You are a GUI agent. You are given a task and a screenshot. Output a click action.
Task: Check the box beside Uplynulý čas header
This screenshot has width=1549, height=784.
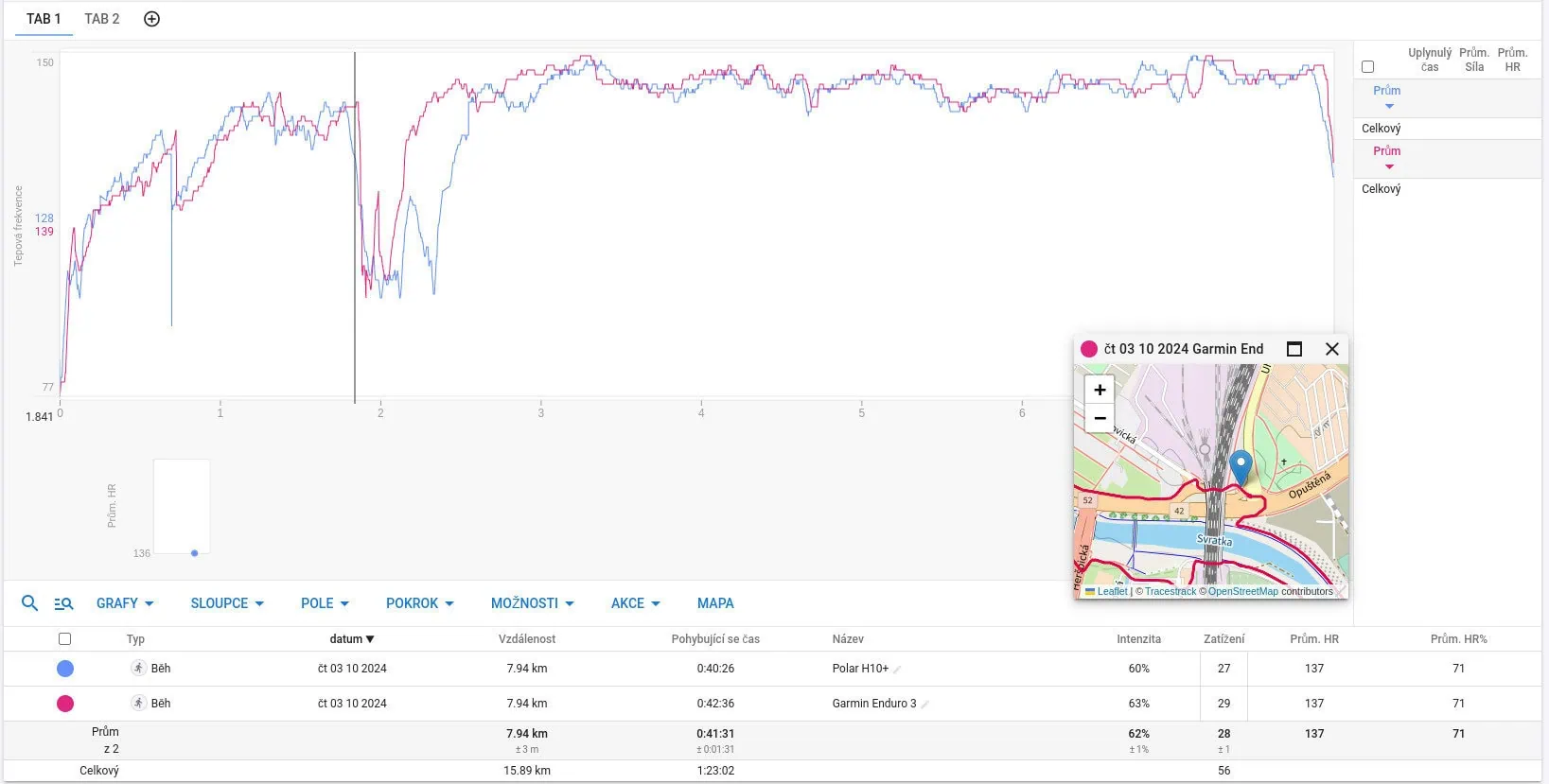1367,66
